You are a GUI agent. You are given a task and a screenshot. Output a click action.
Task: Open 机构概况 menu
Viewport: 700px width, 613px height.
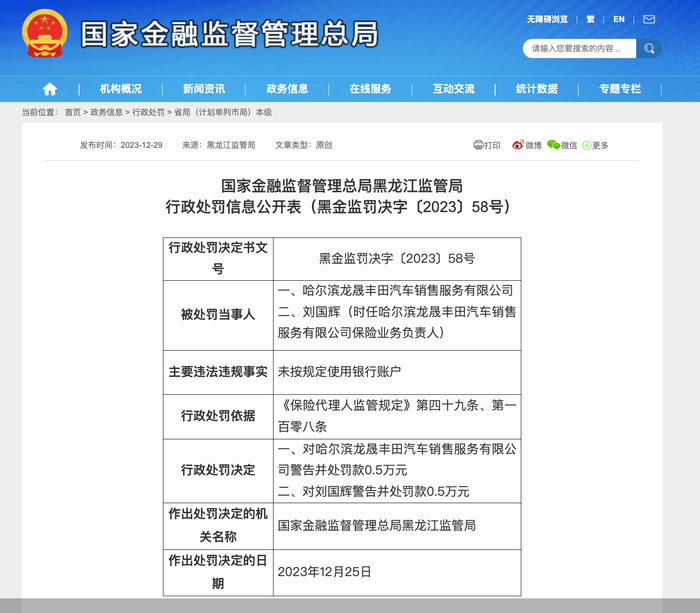point(121,89)
